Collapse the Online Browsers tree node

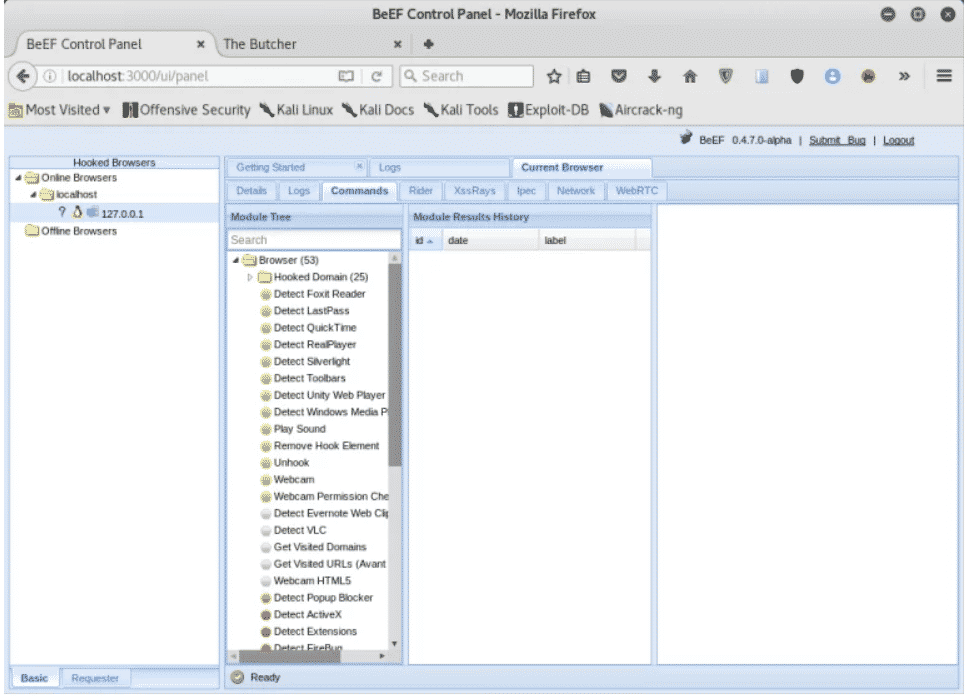[x=19, y=178]
